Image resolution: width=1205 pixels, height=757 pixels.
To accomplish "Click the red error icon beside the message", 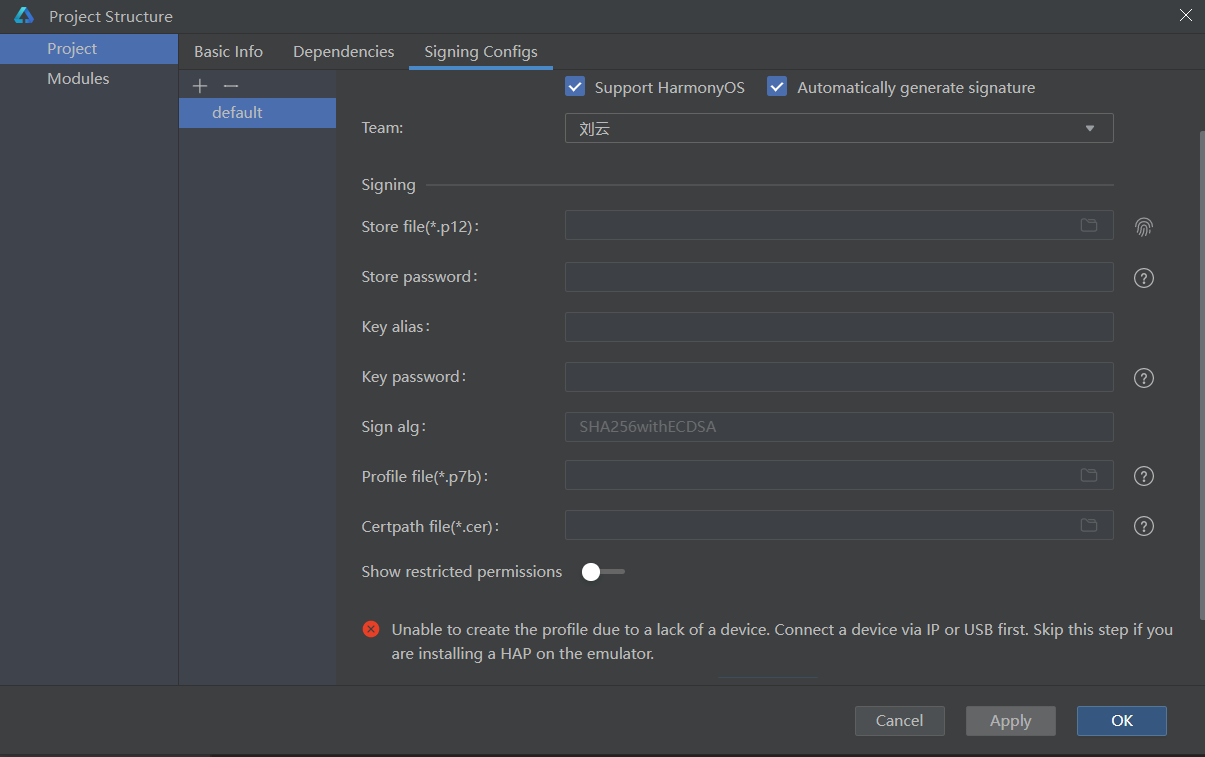I will coord(371,629).
